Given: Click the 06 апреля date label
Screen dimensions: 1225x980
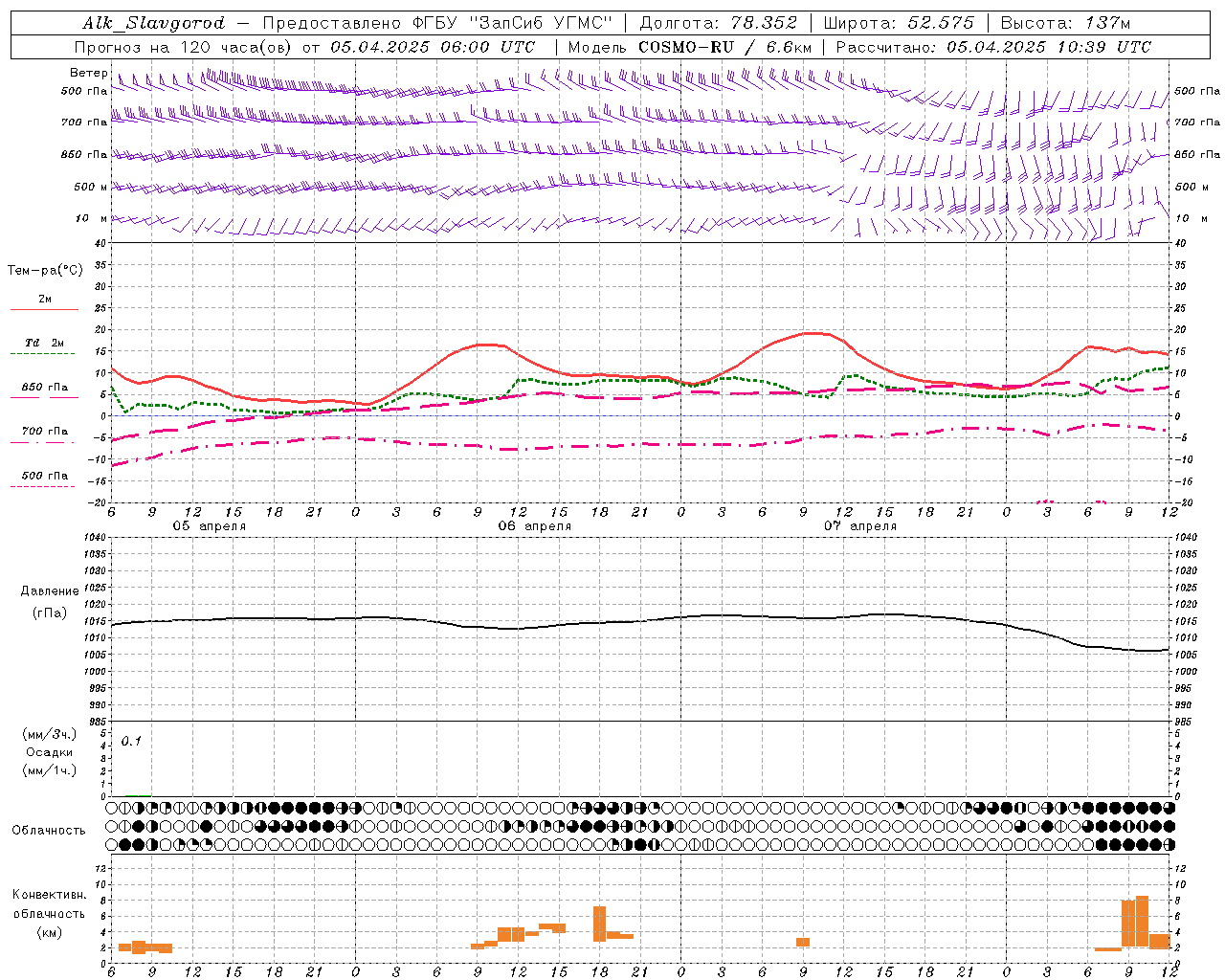Looking at the screenshot, I should click(x=534, y=526).
